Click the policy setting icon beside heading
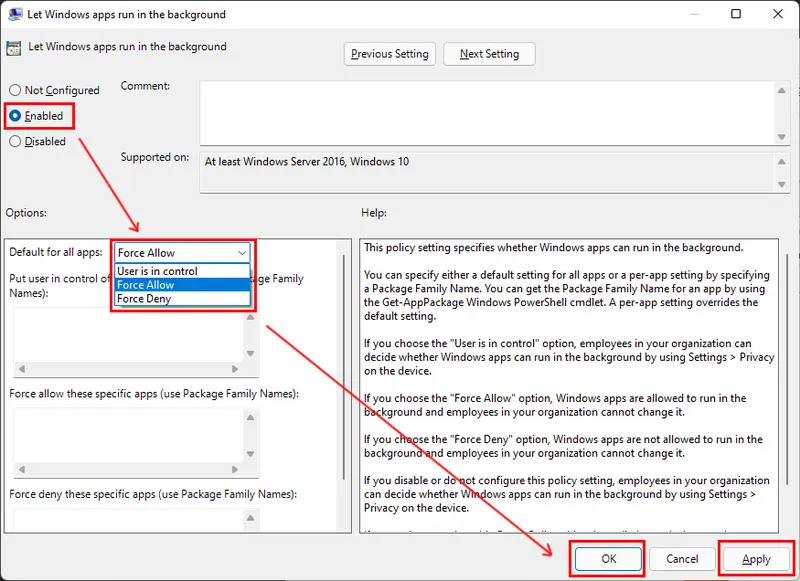The image size is (800, 581). coord(13,48)
